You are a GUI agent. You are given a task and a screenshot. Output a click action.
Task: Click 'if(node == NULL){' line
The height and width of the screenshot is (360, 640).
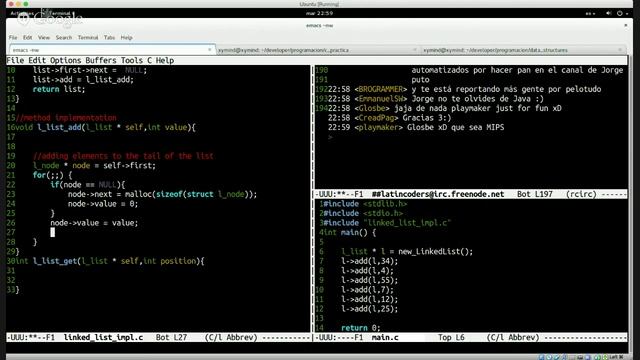point(88,184)
